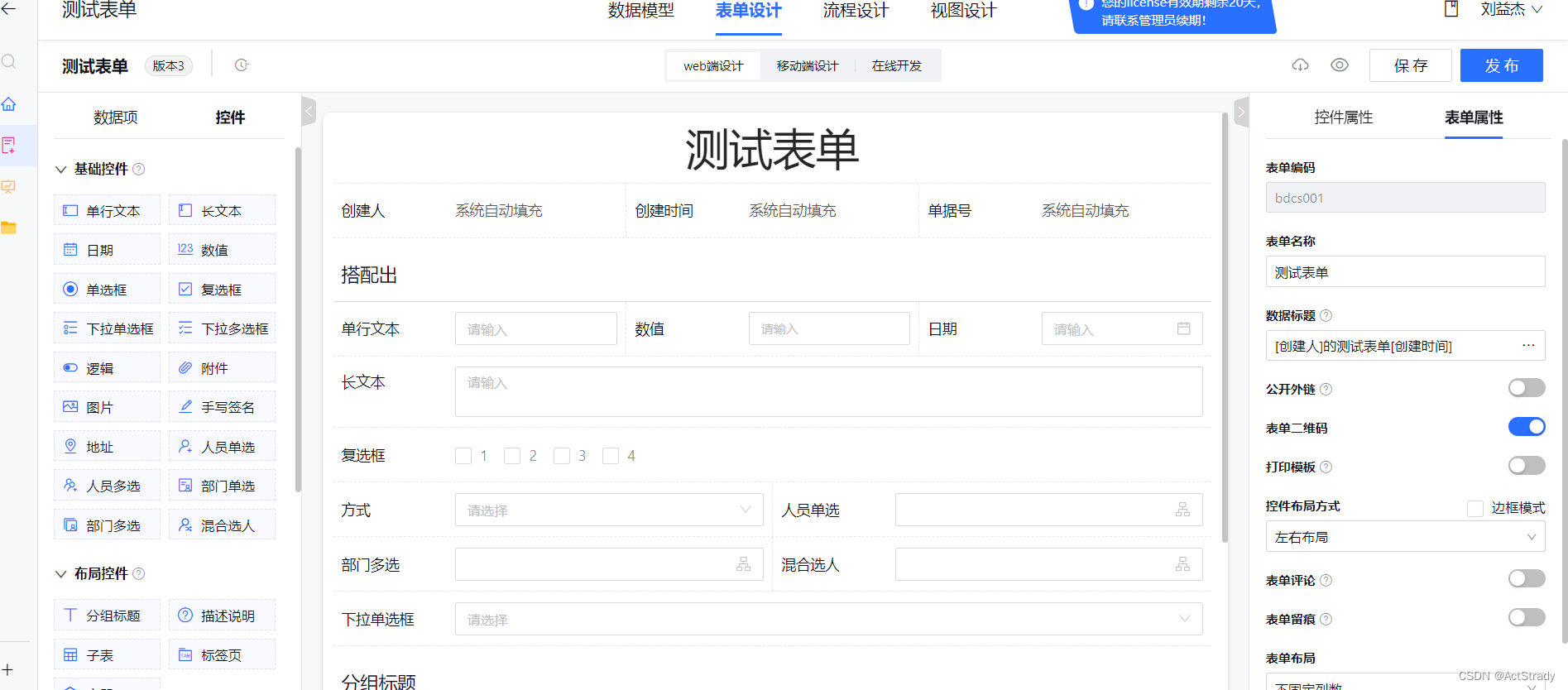This screenshot has width=1568, height=690.
Task: Click calendar icon in 日期 field
Action: click(x=1184, y=328)
